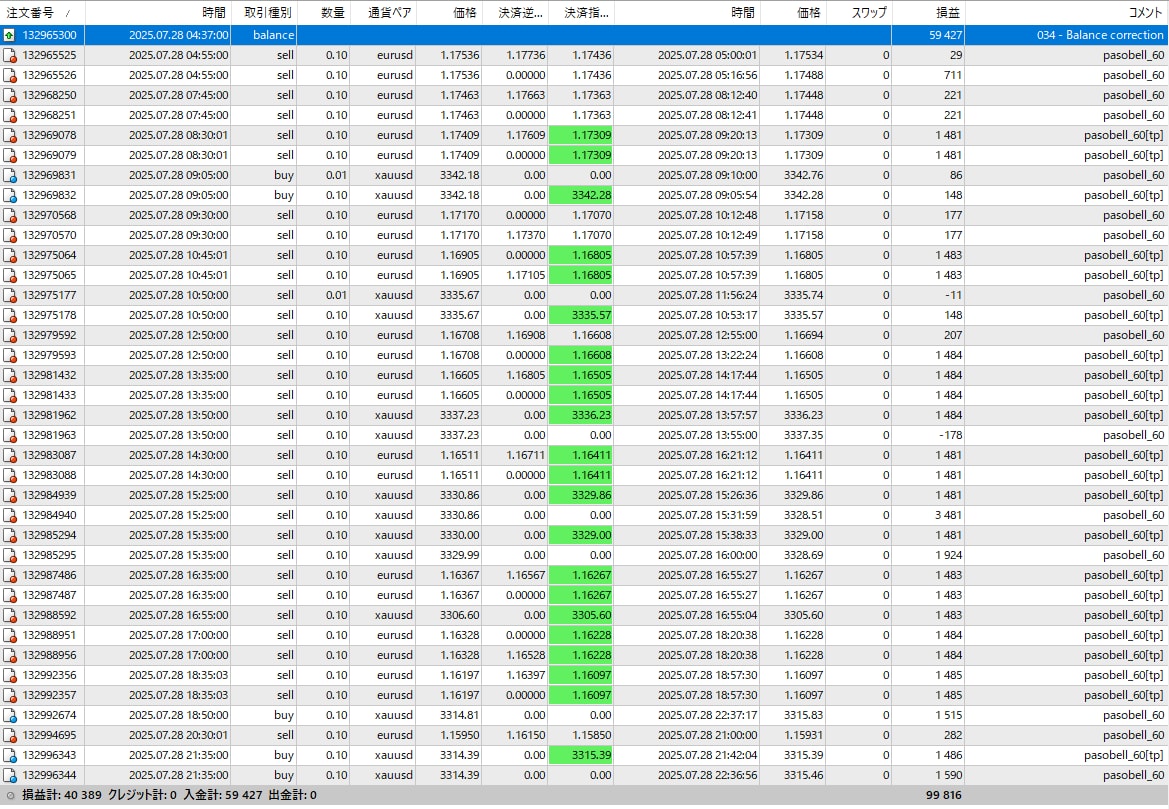Click the order icon for 132988592
Viewport: 1169px width, 809px height.
tap(10, 616)
